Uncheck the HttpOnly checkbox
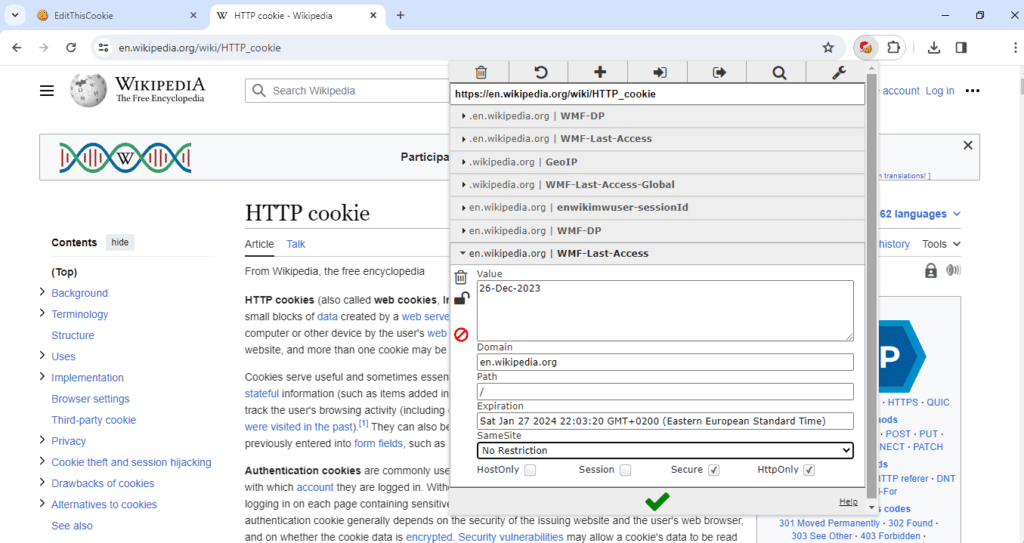The width and height of the screenshot is (1024, 543). pos(809,470)
